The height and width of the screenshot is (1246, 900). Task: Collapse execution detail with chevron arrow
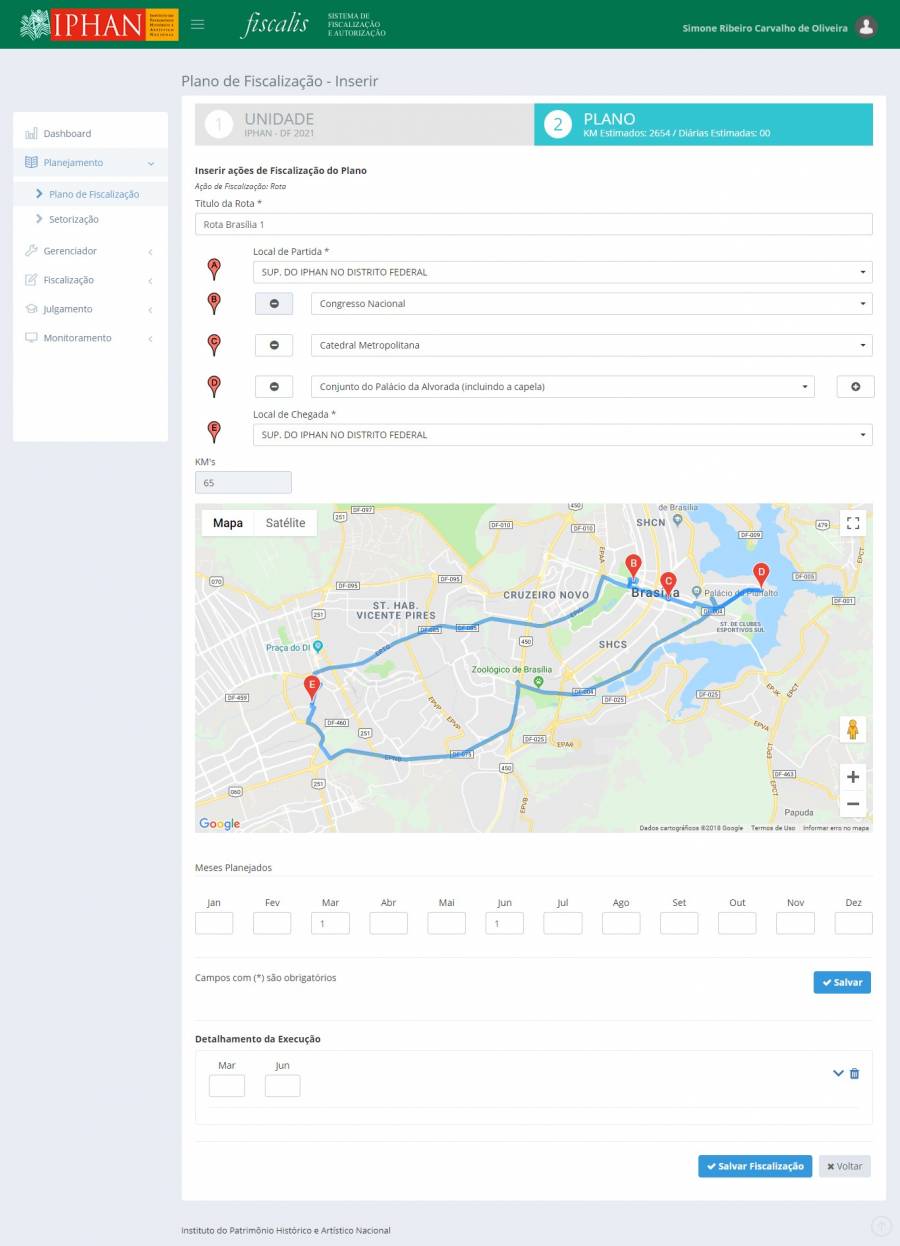(x=838, y=1074)
